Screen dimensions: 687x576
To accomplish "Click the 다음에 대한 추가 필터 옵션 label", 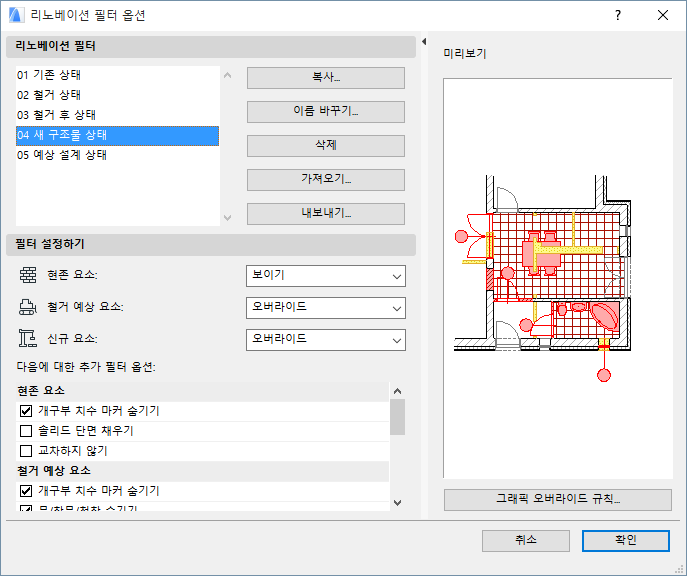I will (86, 367).
